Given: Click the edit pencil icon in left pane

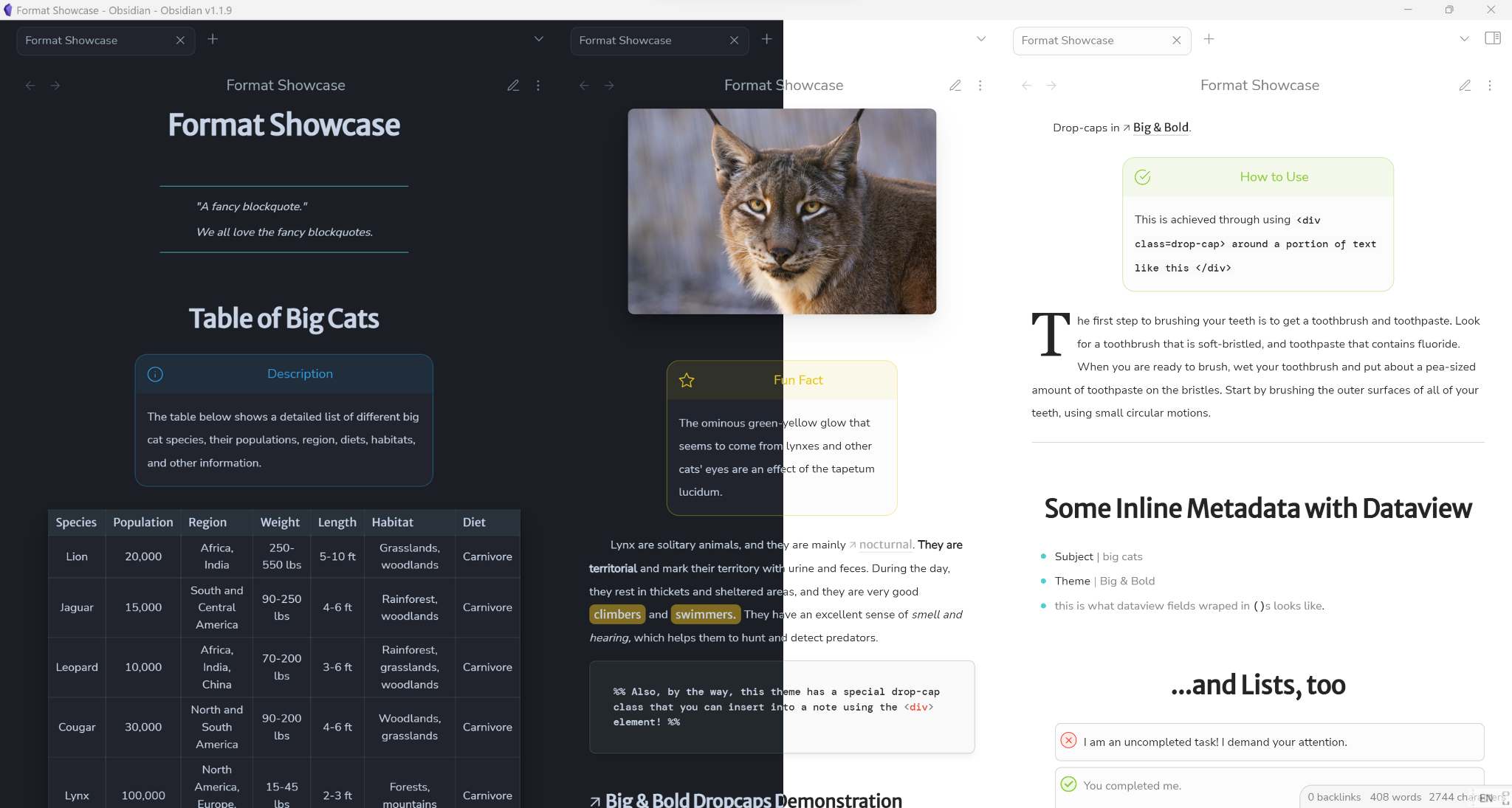Looking at the screenshot, I should [x=513, y=86].
